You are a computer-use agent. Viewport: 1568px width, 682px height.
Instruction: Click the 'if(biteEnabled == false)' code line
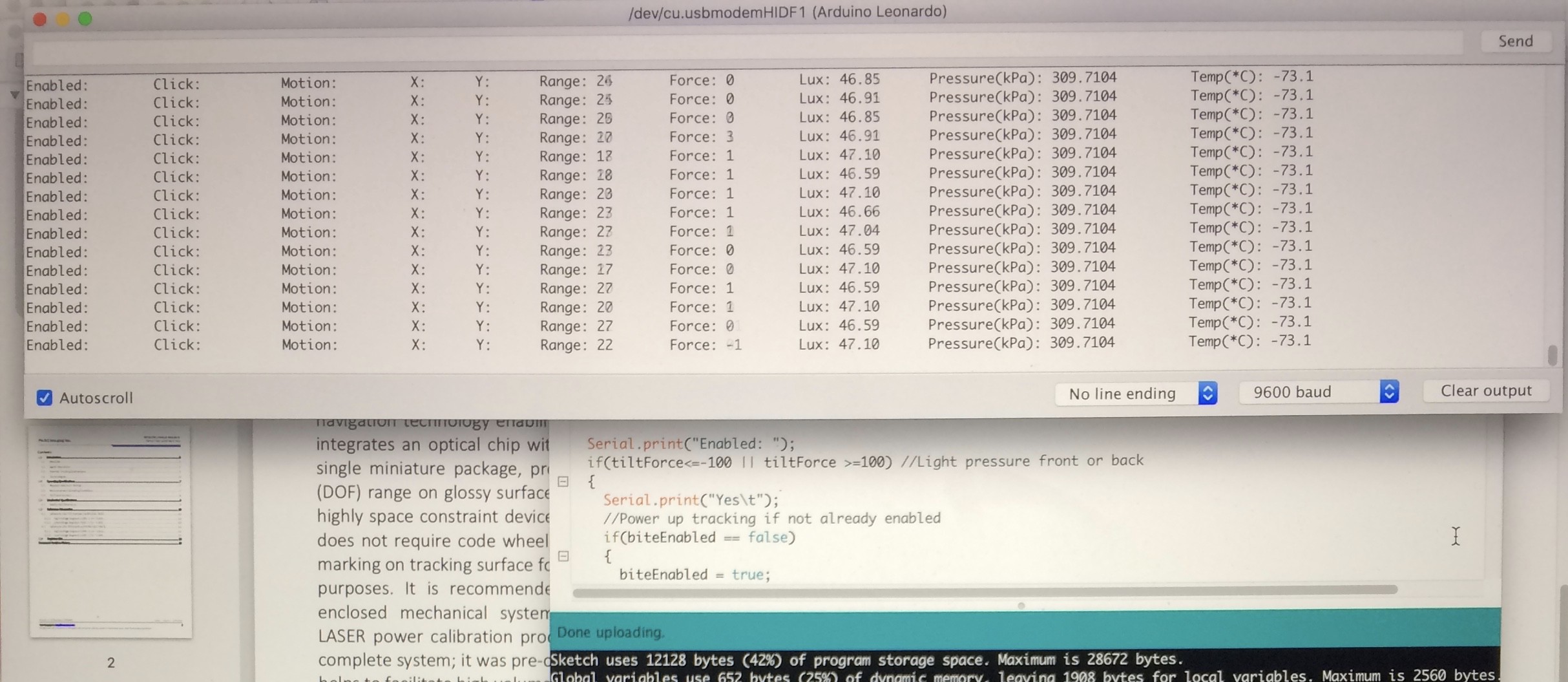(699, 537)
